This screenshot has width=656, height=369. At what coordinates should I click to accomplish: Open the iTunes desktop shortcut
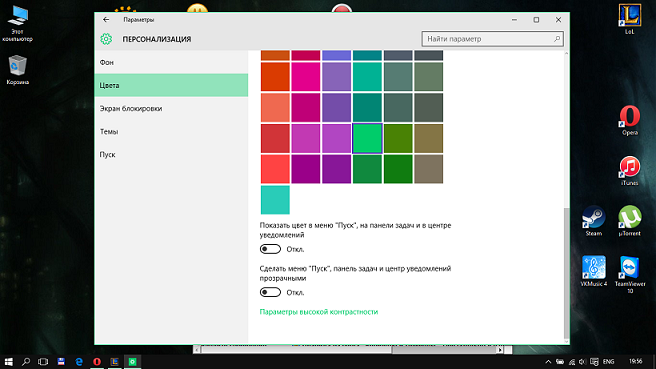630,171
